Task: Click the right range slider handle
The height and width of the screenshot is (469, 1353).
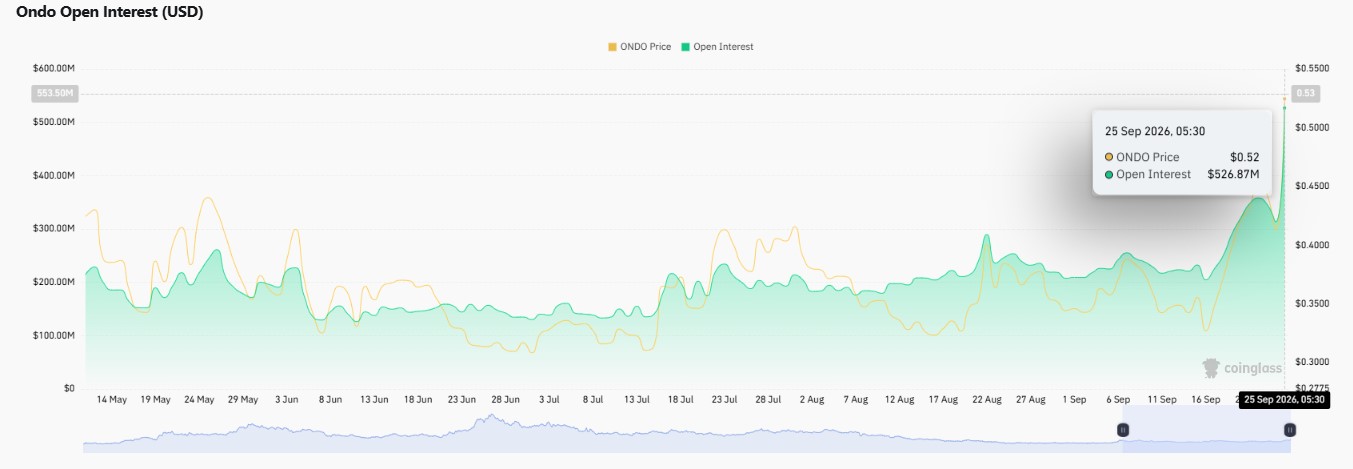Action: point(1290,429)
